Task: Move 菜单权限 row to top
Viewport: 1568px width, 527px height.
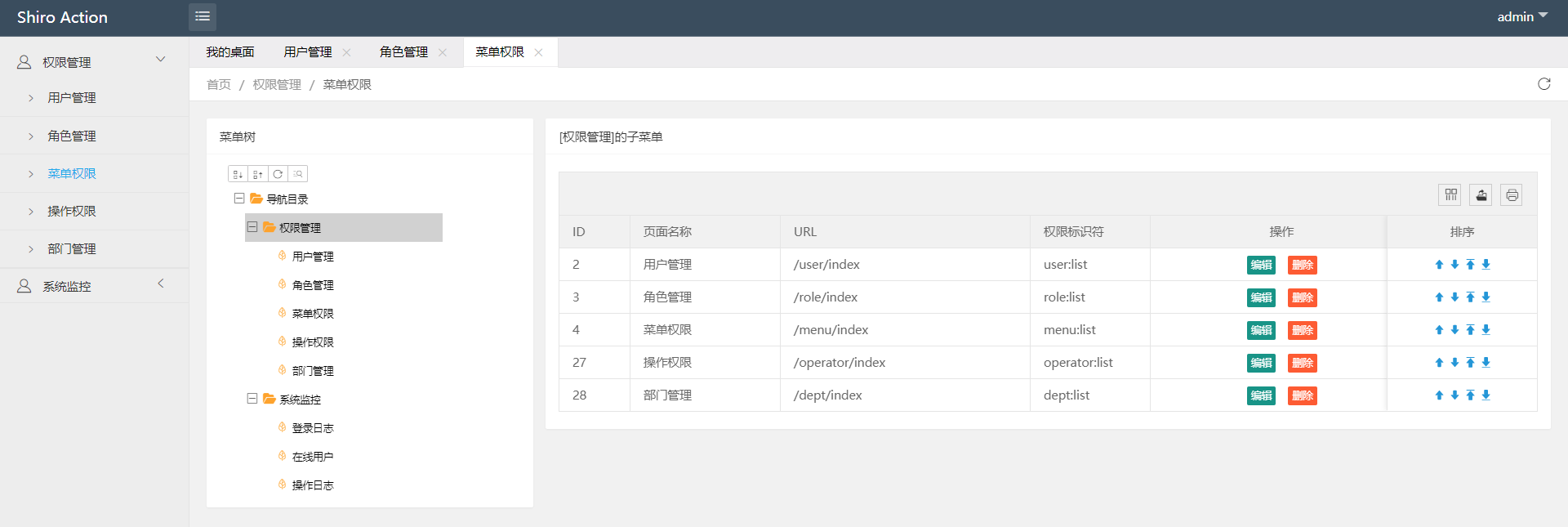Action: click(x=1470, y=330)
